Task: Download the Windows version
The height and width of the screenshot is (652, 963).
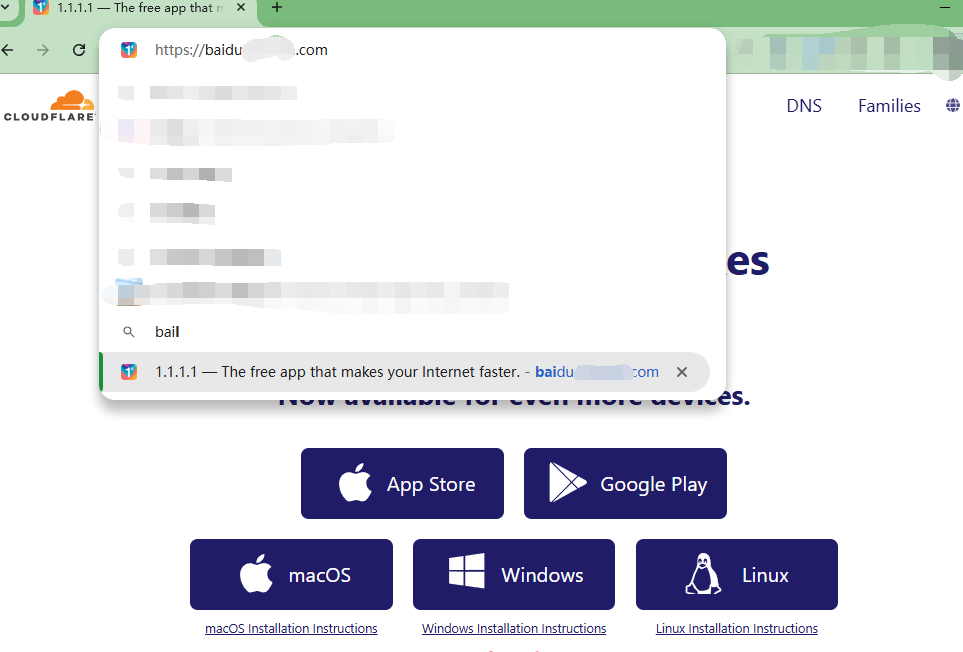Action: pos(513,575)
